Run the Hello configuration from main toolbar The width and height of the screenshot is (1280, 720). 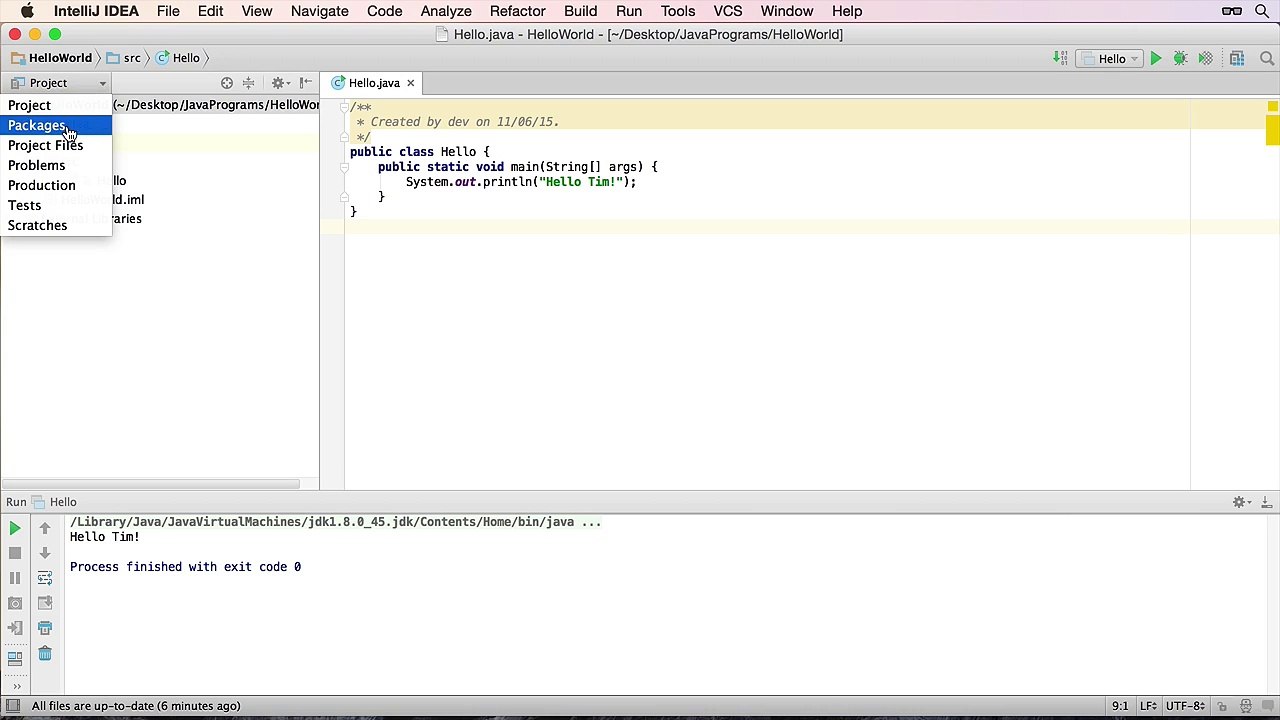1155,59
